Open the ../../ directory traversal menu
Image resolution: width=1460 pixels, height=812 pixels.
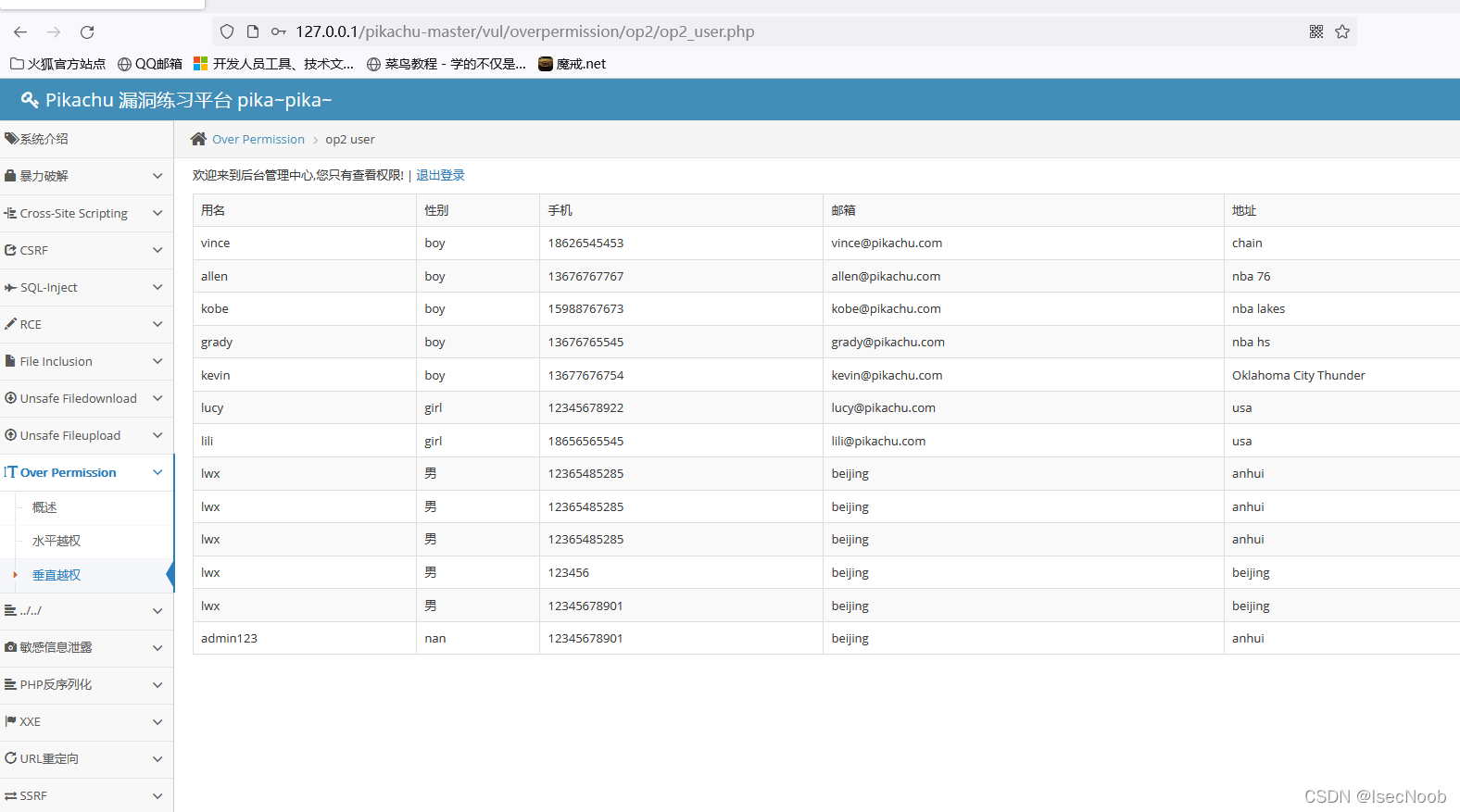(86, 611)
